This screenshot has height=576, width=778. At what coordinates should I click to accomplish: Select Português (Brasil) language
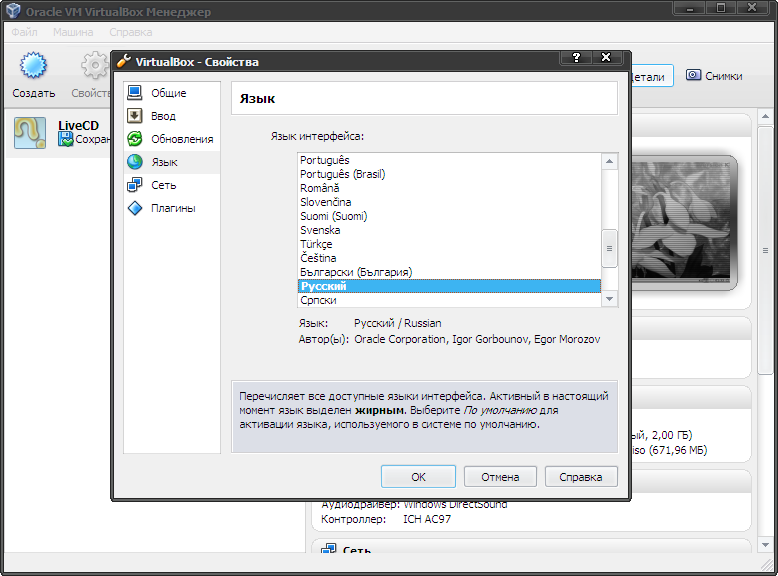[450, 174]
